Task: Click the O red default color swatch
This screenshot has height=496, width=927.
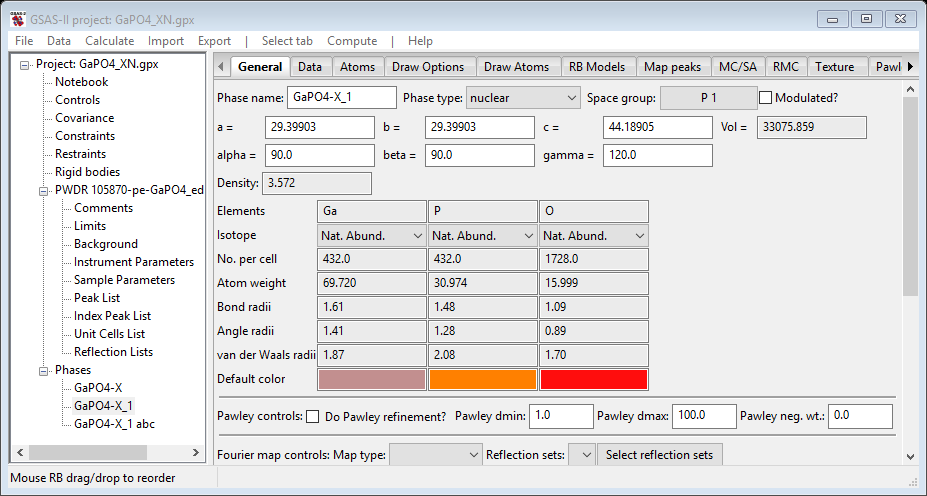Action: click(594, 380)
